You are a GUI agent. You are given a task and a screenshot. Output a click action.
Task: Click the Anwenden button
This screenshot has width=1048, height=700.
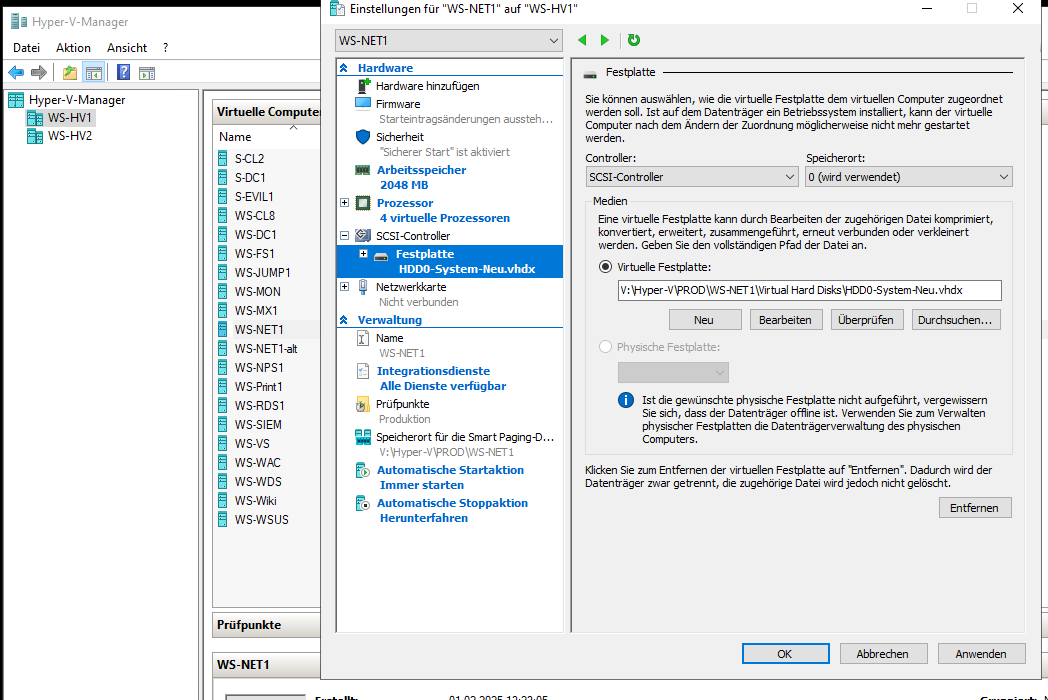click(981, 654)
